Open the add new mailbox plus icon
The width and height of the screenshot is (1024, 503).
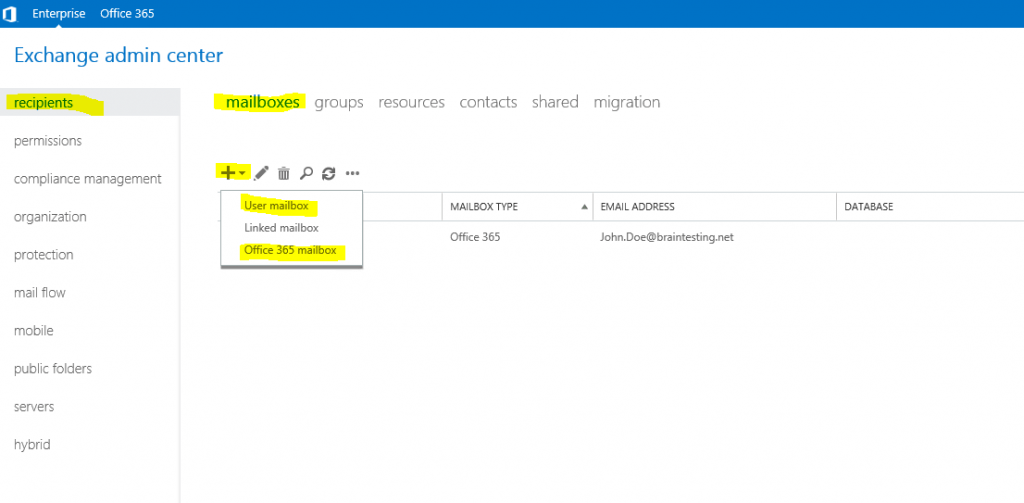click(227, 173)
